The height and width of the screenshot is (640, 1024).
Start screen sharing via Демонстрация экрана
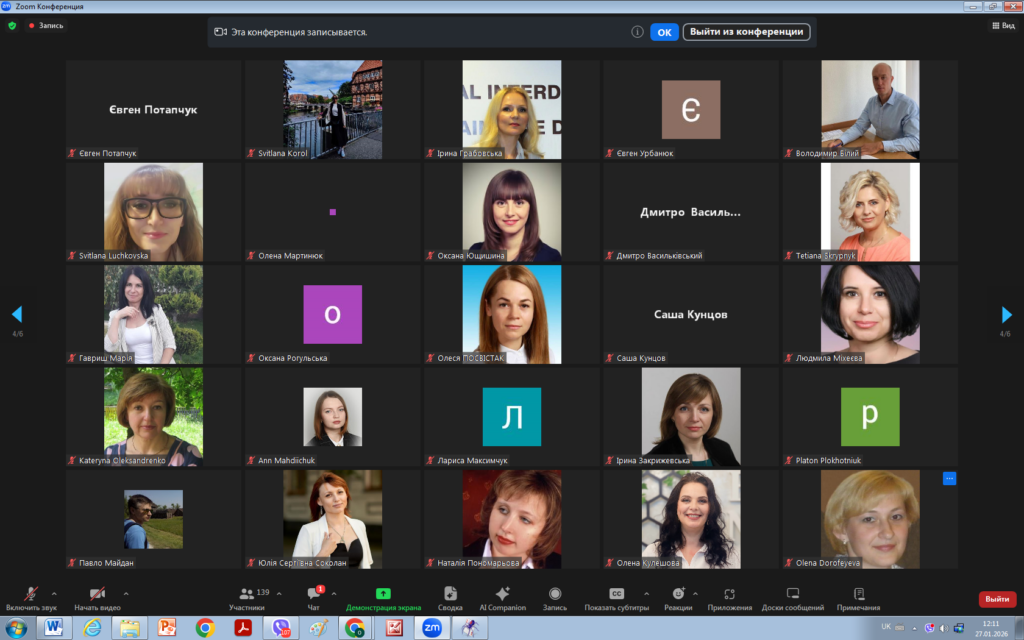(383, 597)
